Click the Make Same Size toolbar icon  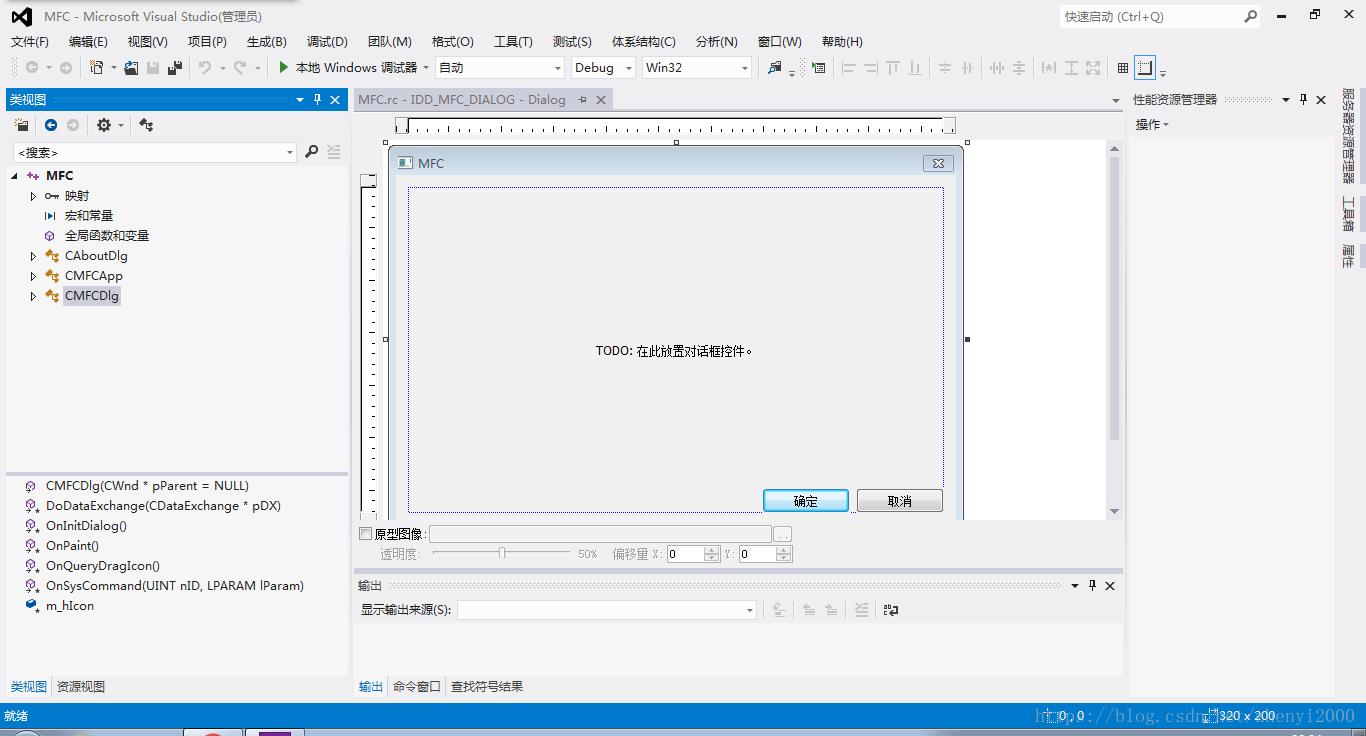1093,67
